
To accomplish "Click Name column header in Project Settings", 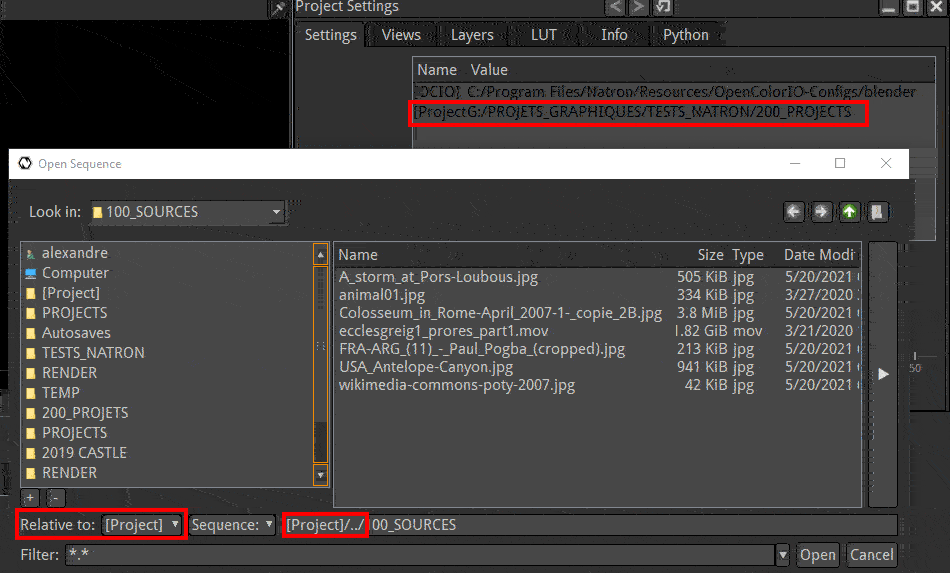I will [437, 70].
